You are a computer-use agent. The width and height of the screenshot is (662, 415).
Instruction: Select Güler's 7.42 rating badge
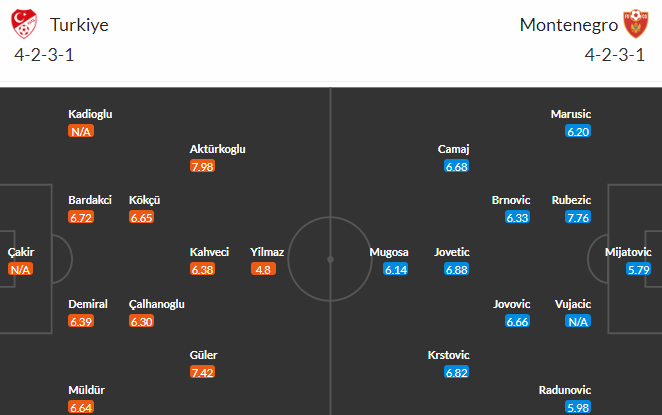tap(202, 372)
